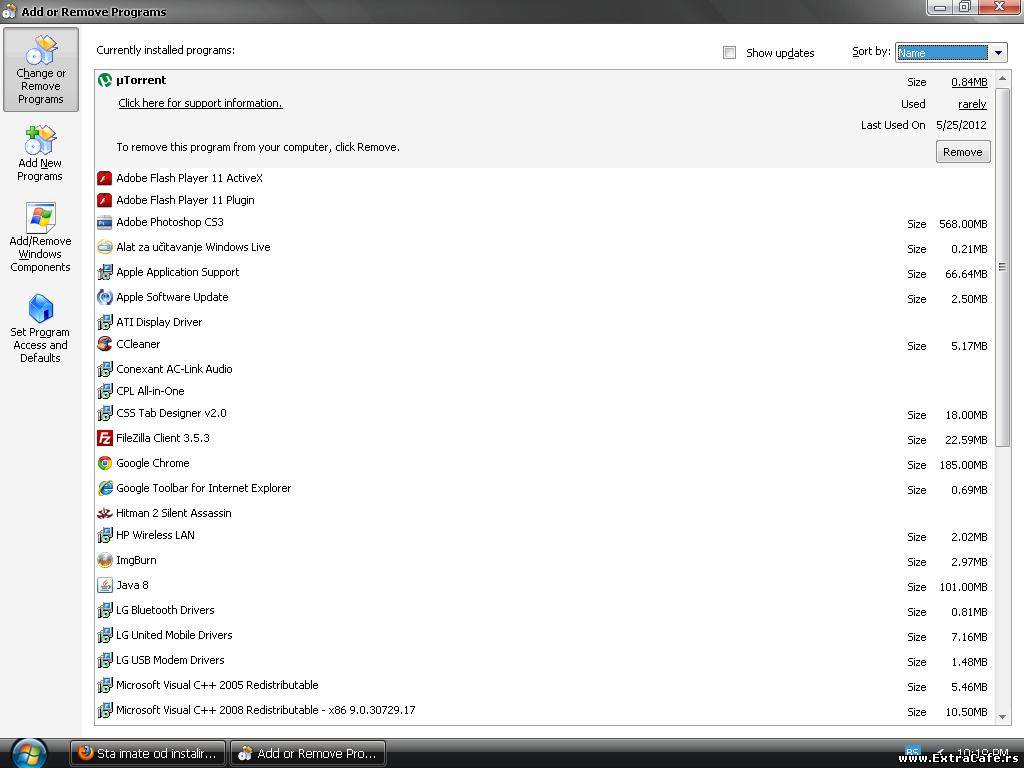Click the CSS Tab Designer v2.0 icon
Viewport: 1024px width, 768px height.
(x=104, y=413)
